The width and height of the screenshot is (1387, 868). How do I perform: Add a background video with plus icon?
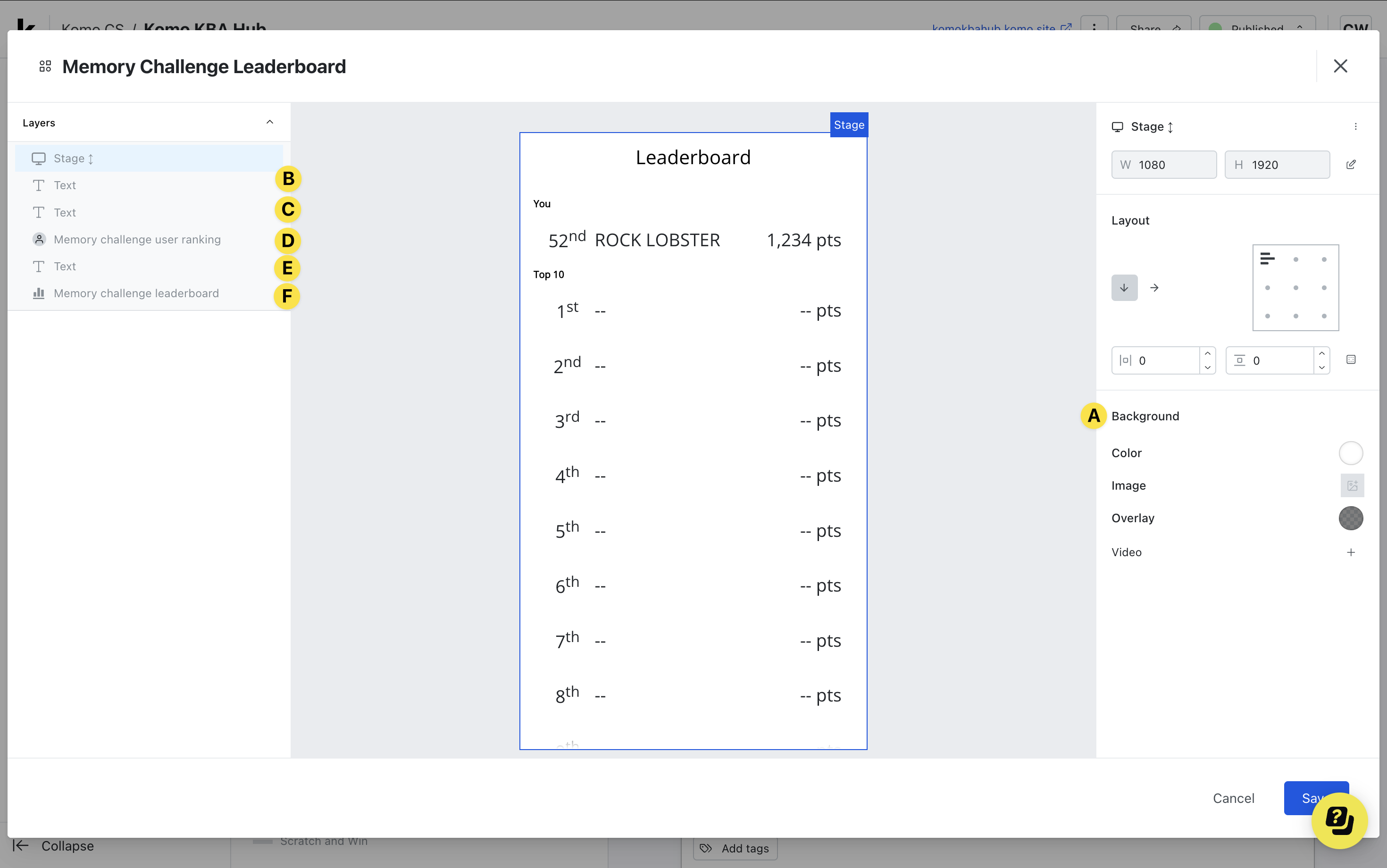pyautogui.click(x=1351, y=552)
